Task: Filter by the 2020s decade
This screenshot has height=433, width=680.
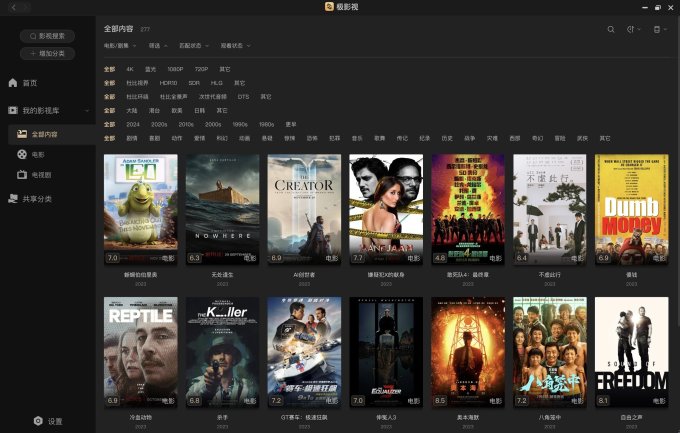Action: coord(159,125)
